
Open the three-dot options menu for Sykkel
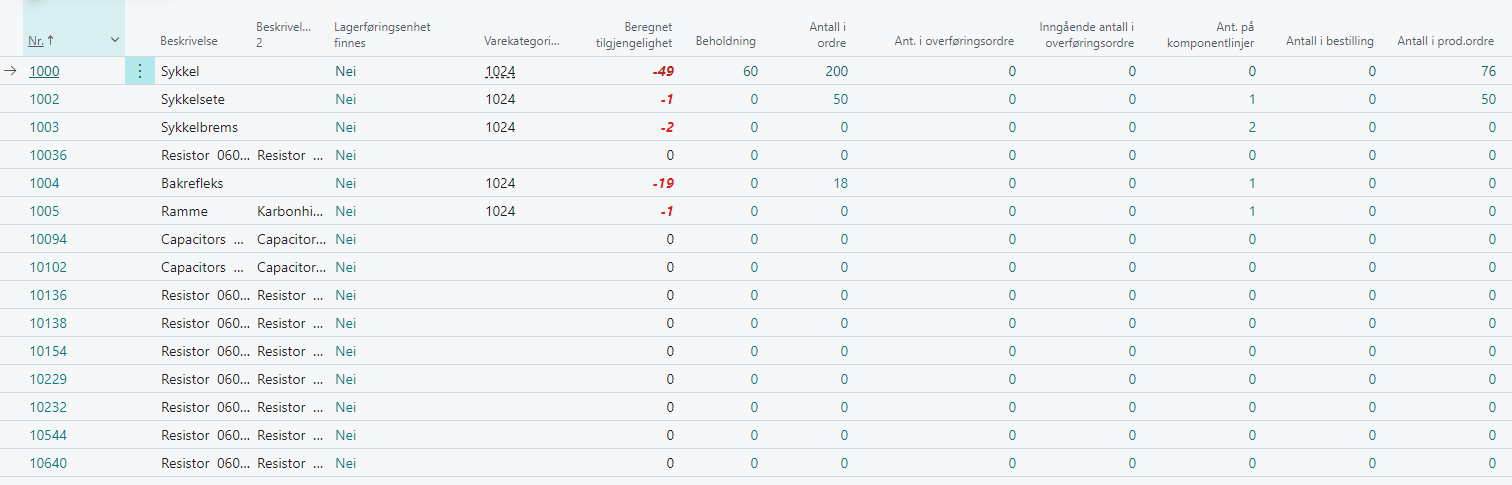click(140, 71)
